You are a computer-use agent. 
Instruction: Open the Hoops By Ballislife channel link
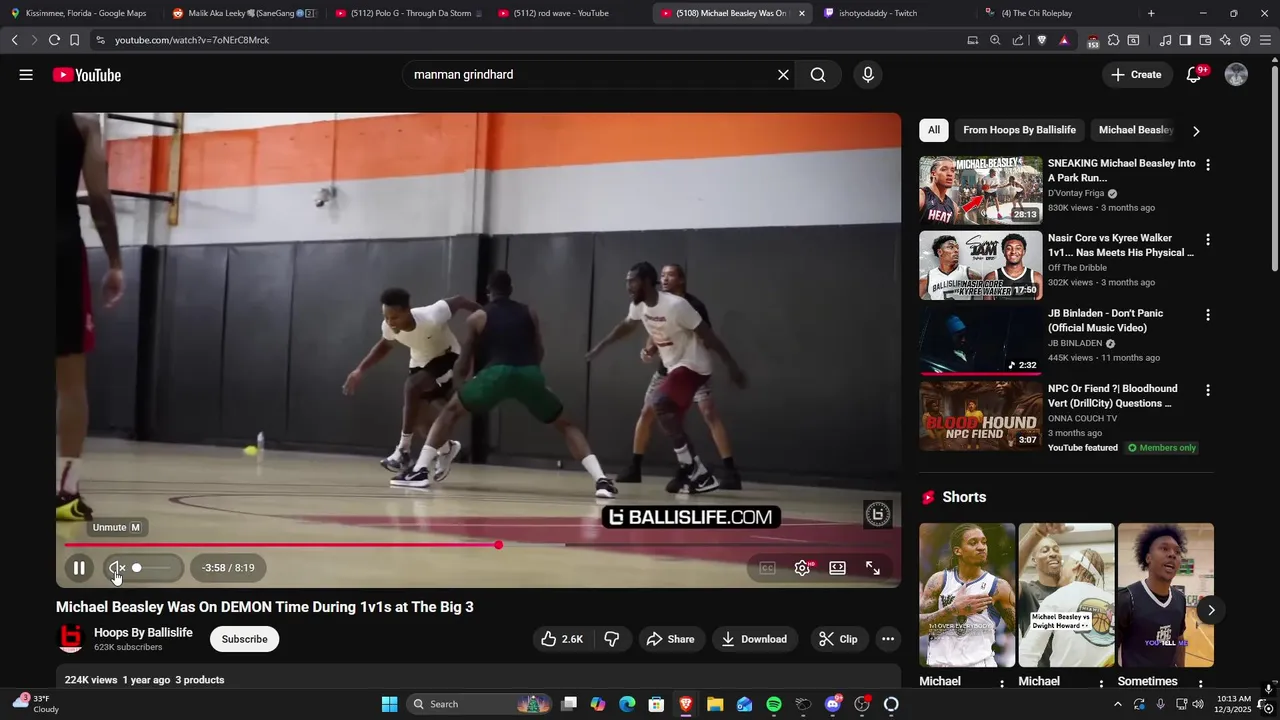click(x=143, y=633)
